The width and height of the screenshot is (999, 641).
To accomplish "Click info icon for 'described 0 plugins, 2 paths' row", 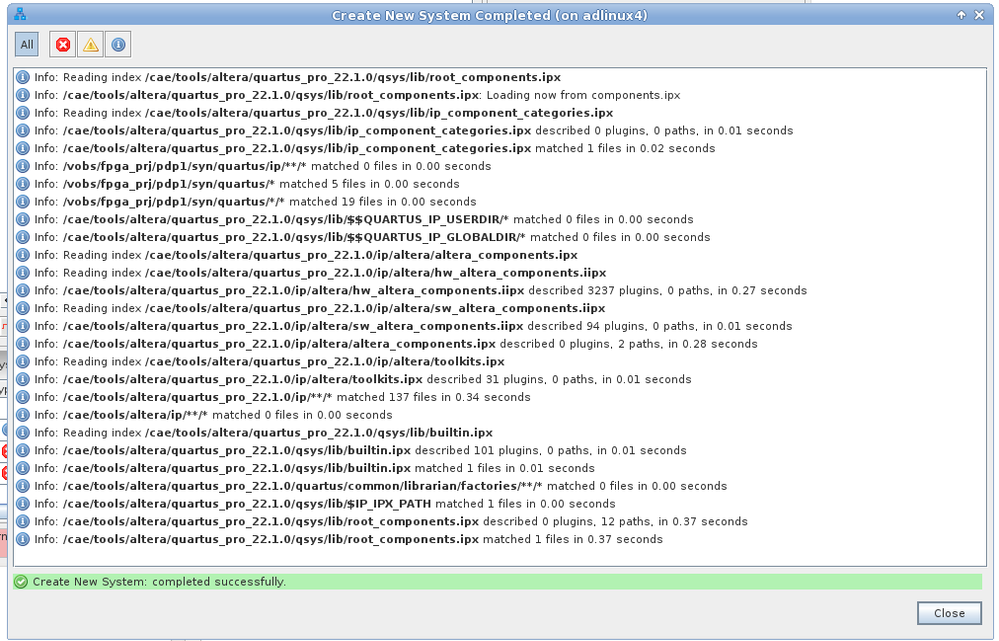I will [23, 344].
